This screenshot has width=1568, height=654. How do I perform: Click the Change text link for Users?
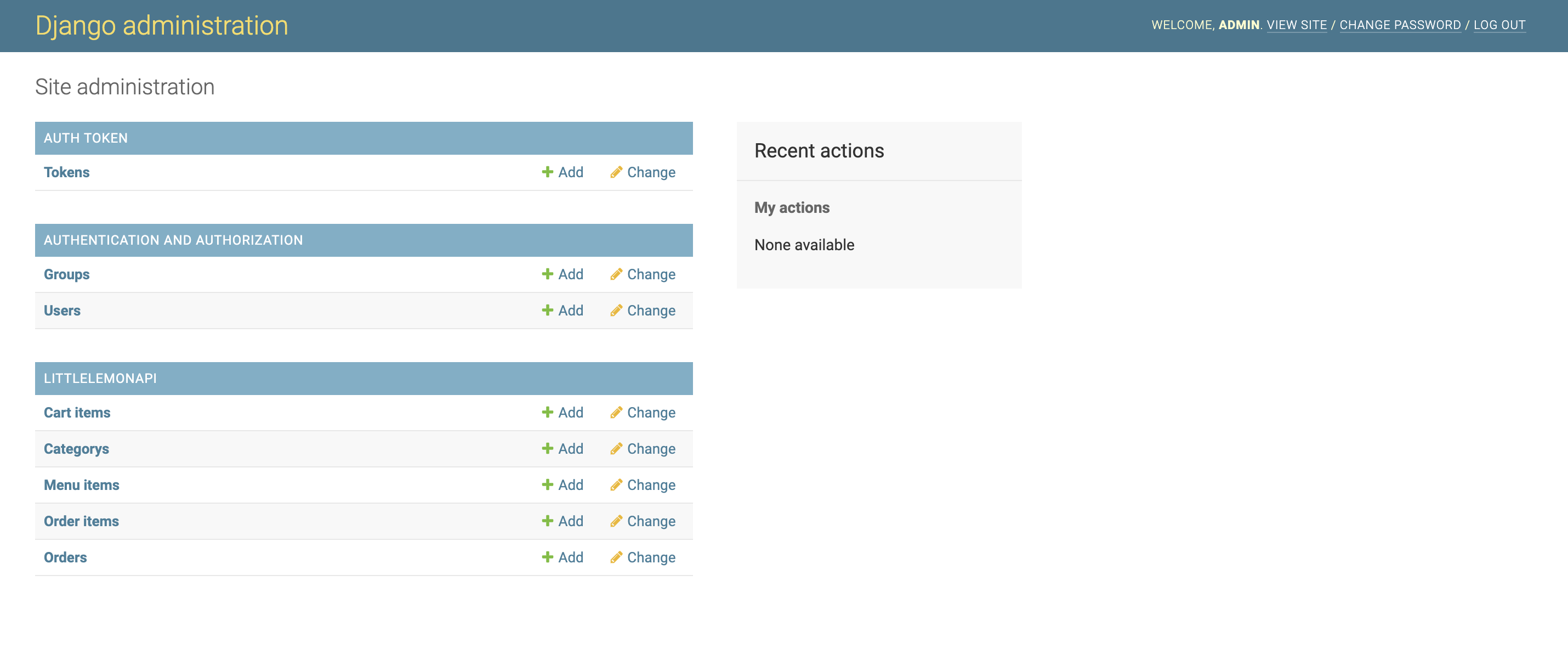[x=651, y=311]
